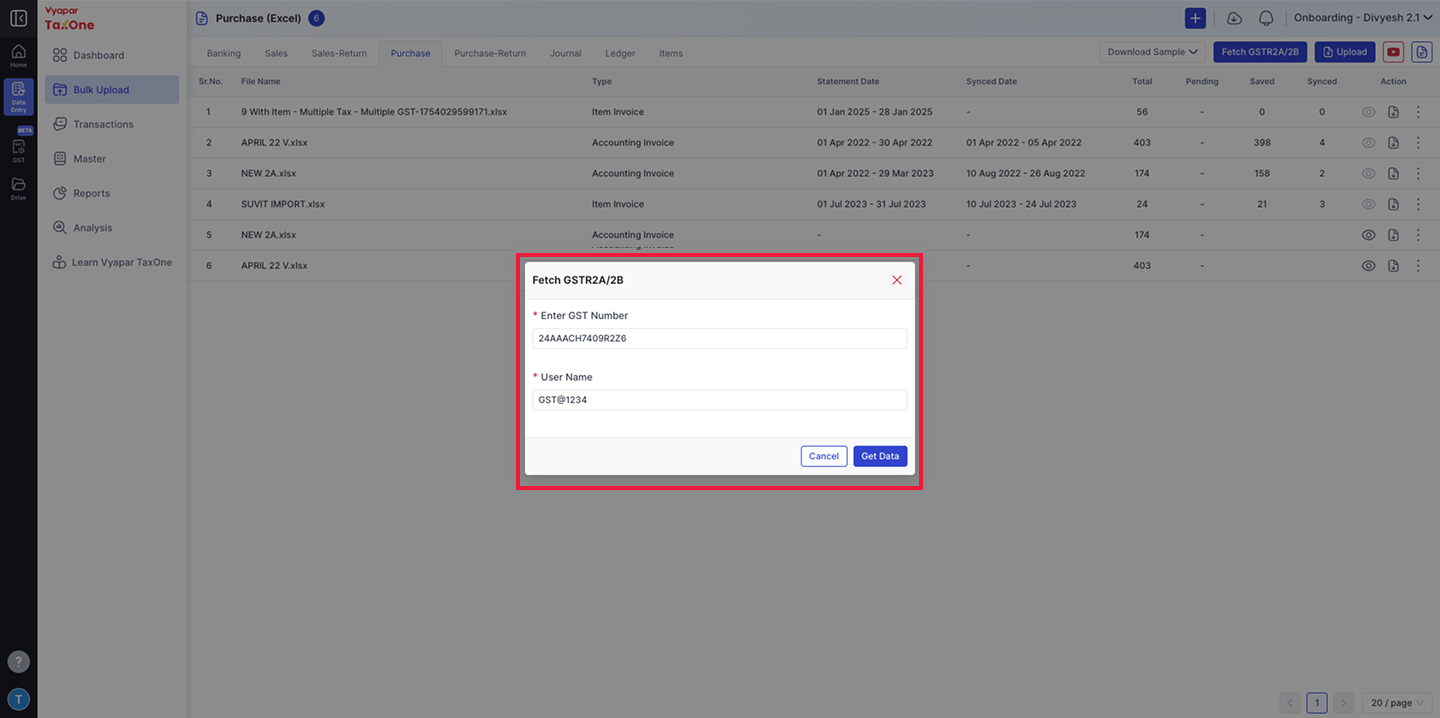Open three-dot menu for row 6
The width and height of the screenshot is (1440, 718).
tap(1418, 266)
